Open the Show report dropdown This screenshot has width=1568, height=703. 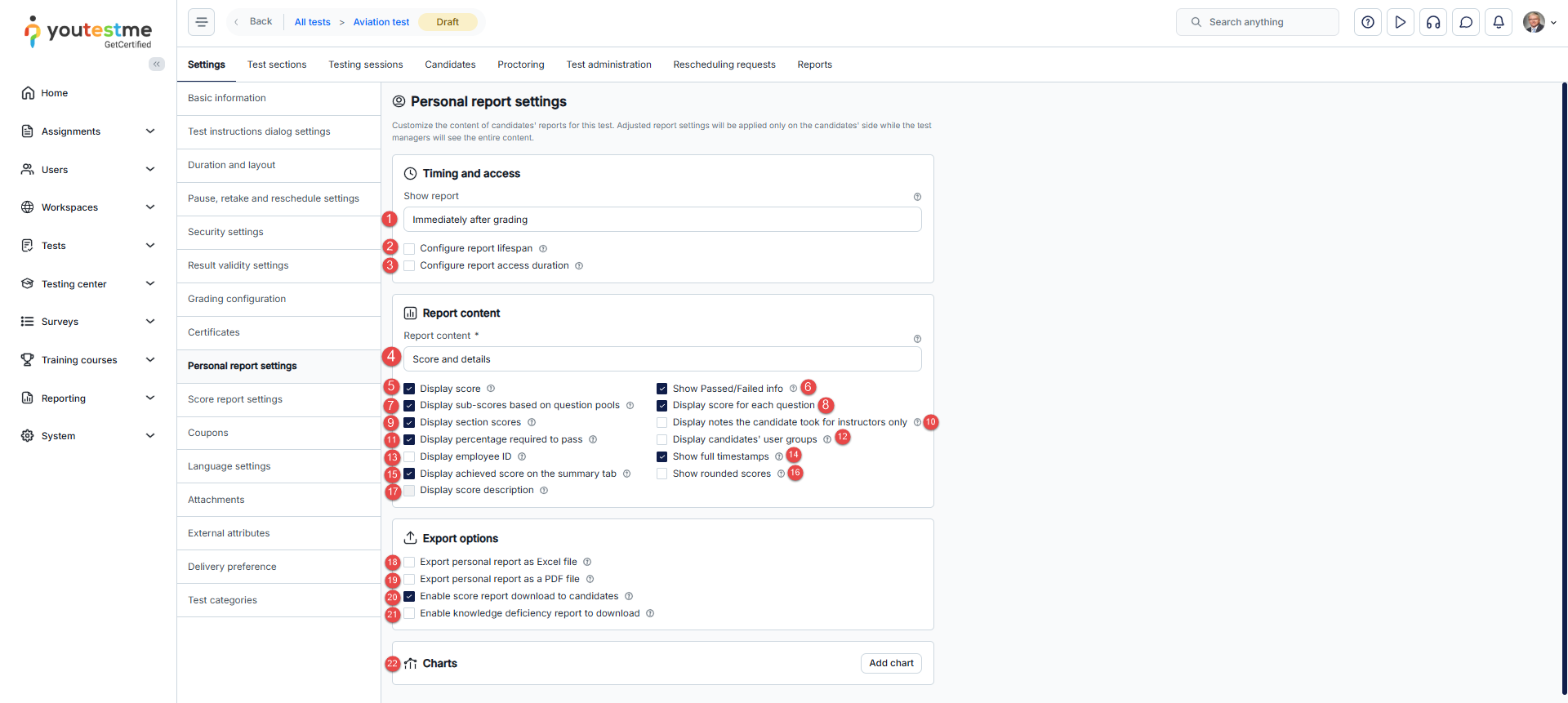tap(662, 220)
